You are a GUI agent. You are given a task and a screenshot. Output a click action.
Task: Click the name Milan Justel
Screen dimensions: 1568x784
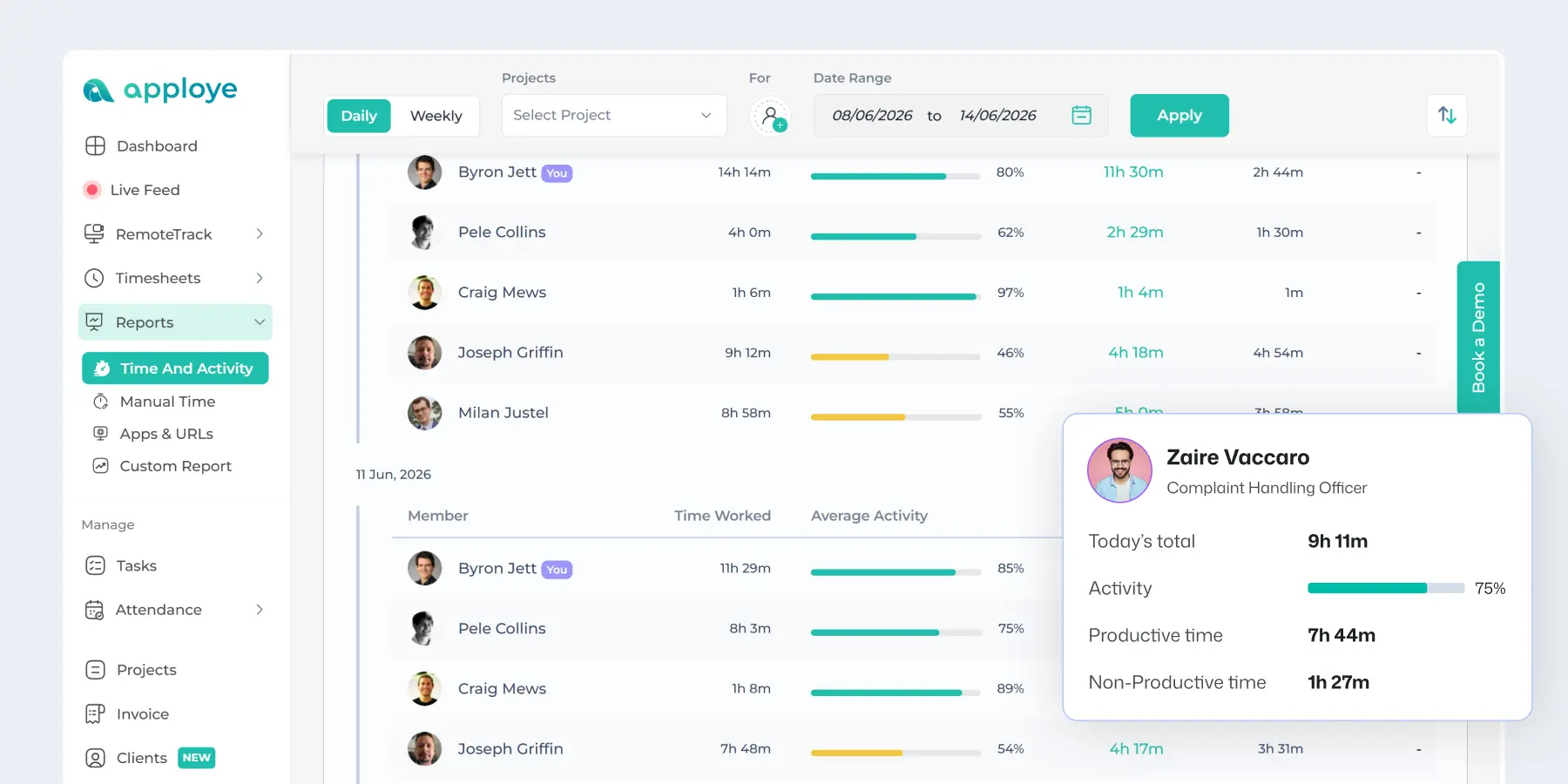click(x=504, y=413)
